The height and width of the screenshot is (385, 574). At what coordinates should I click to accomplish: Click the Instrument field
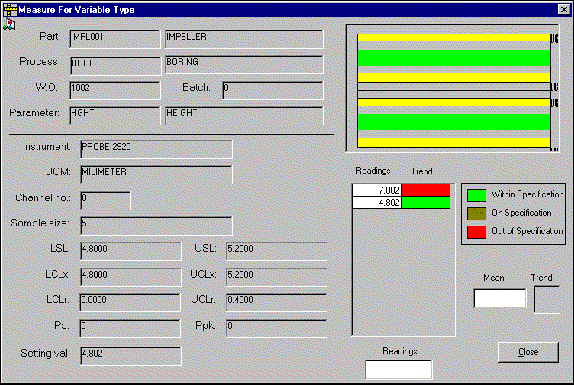(156, 149)
